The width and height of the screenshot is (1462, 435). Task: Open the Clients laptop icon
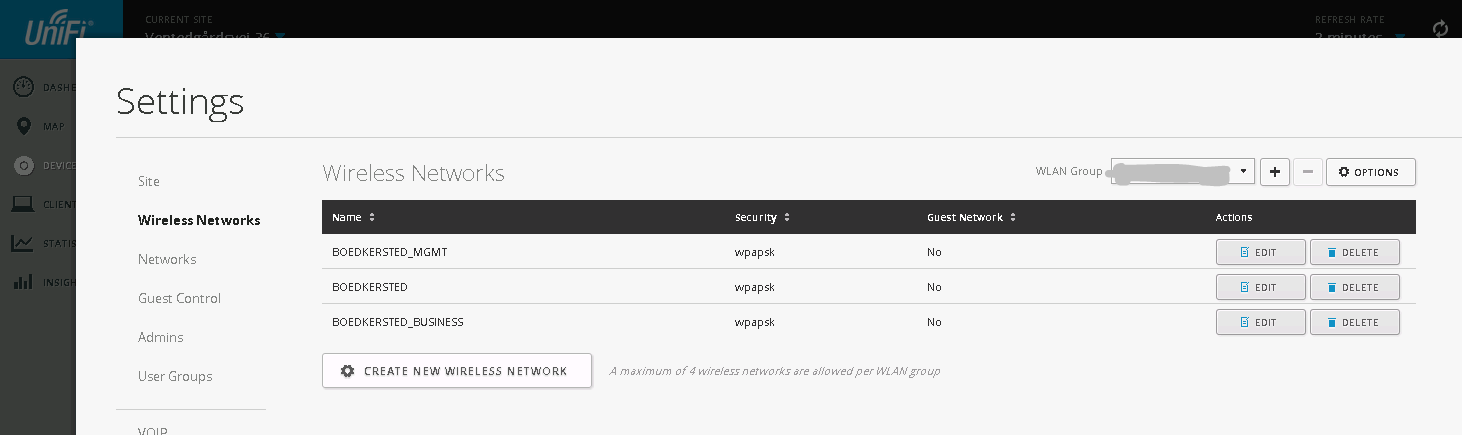tap(24, 204)
